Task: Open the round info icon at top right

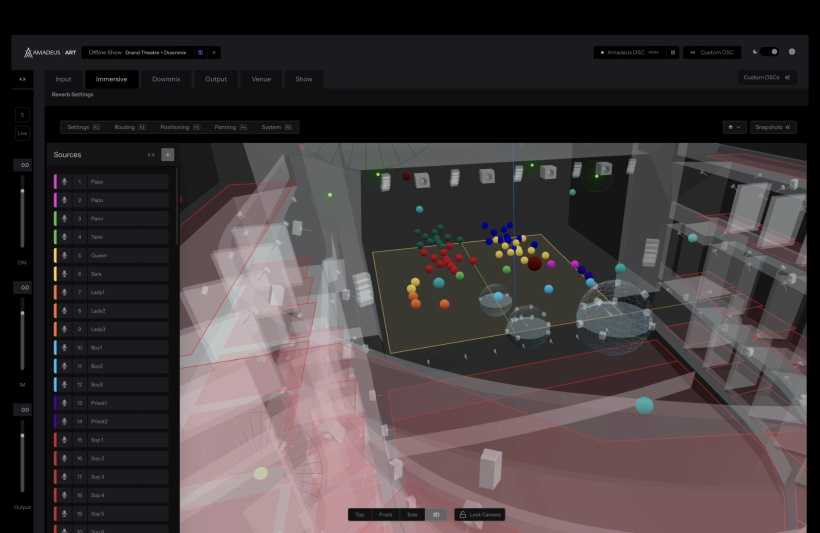Action: click(792, 52)
